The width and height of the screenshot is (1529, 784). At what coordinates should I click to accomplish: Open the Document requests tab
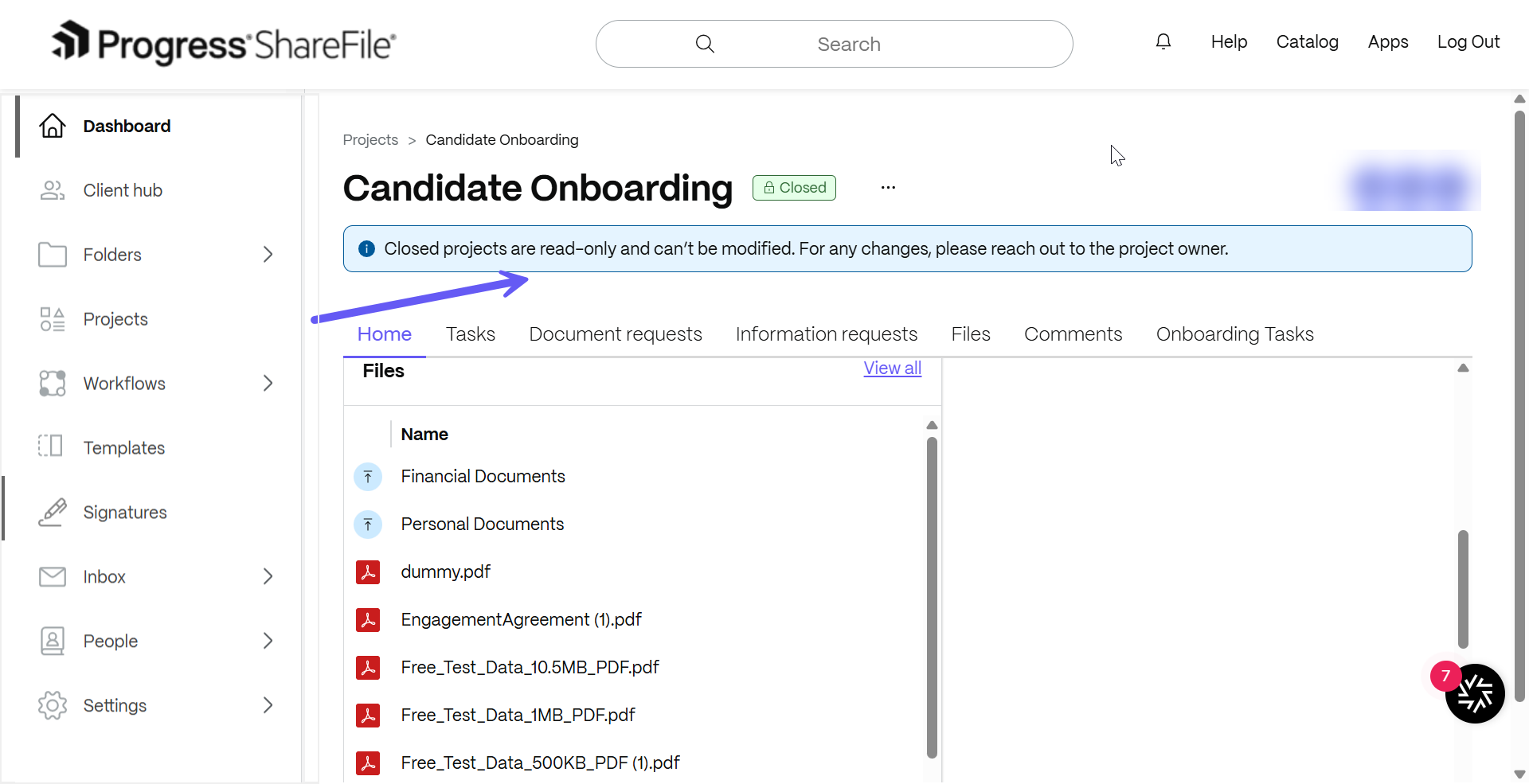(x=616, y=334)
